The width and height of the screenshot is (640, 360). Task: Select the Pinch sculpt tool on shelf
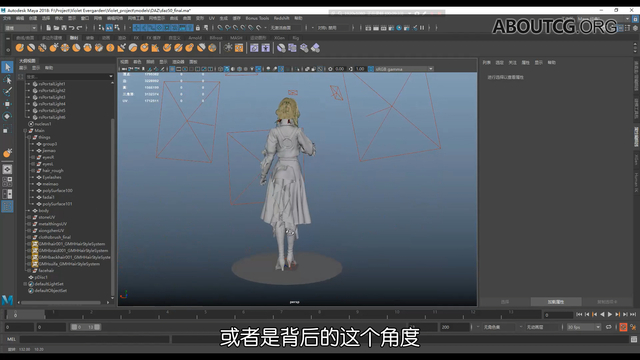click(65, 48)
